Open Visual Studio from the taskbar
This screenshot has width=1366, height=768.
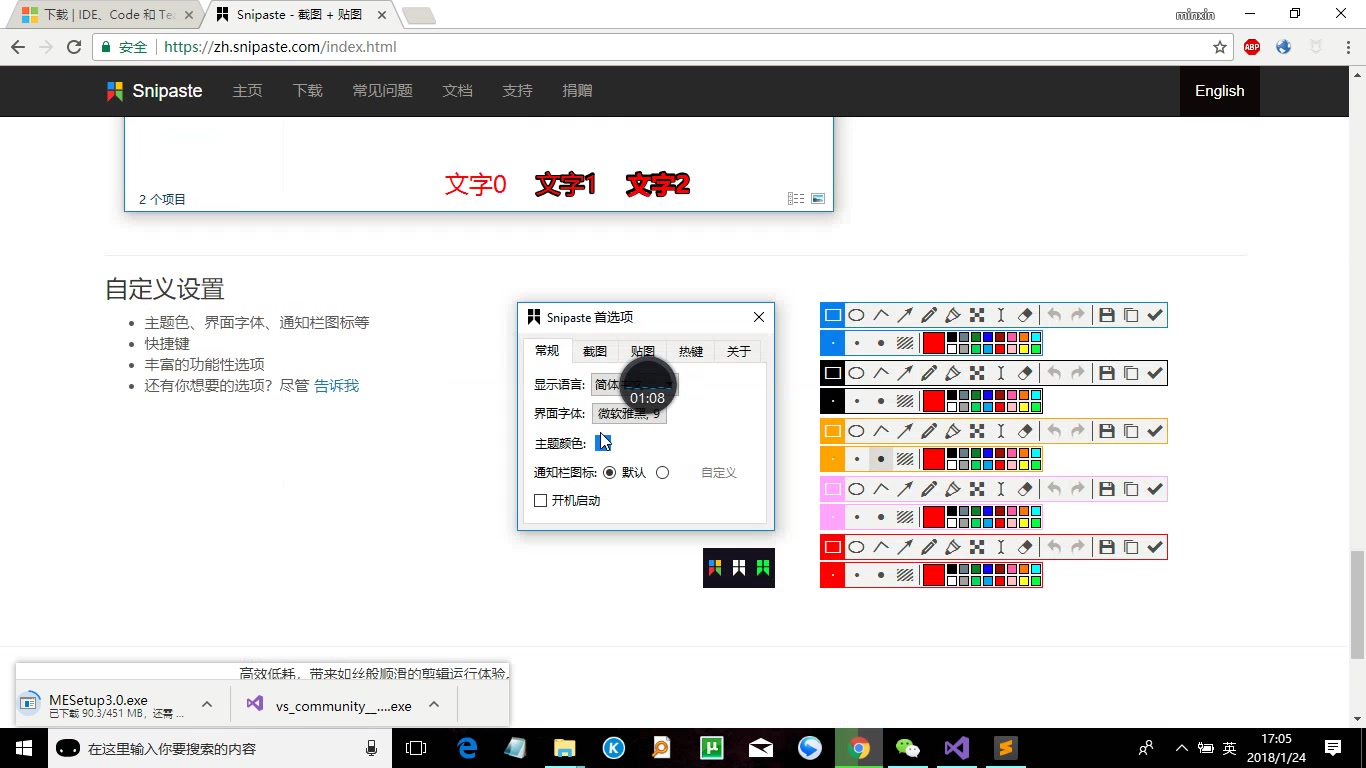click(x=956, y=748)
